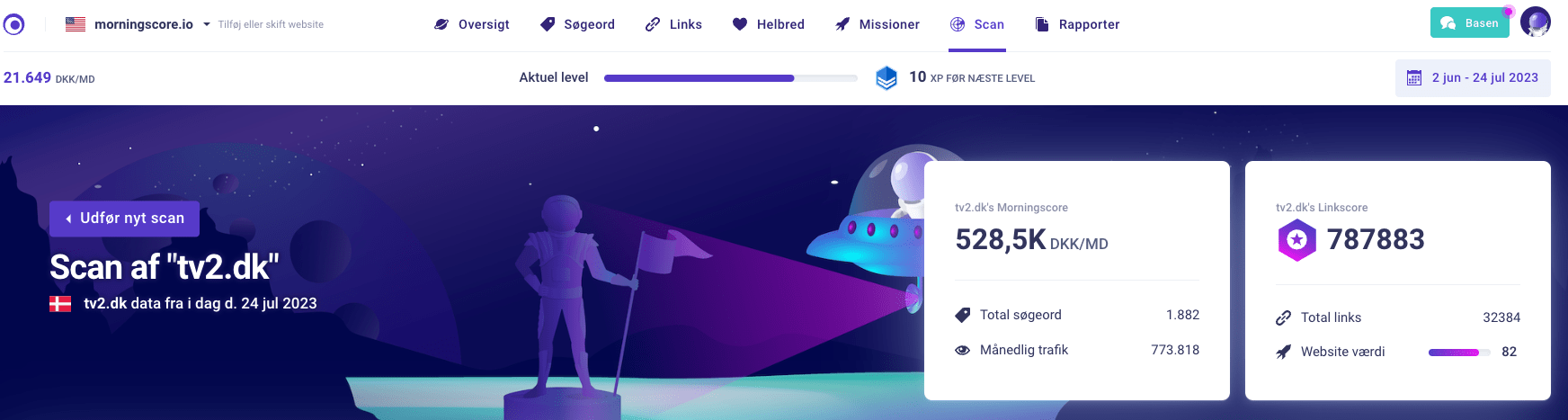Image resolution: width=1568 pixels, height=420 pixels.
Task: Expand the morningscore.io website dropdown
Action: click(x=206, y=24)
